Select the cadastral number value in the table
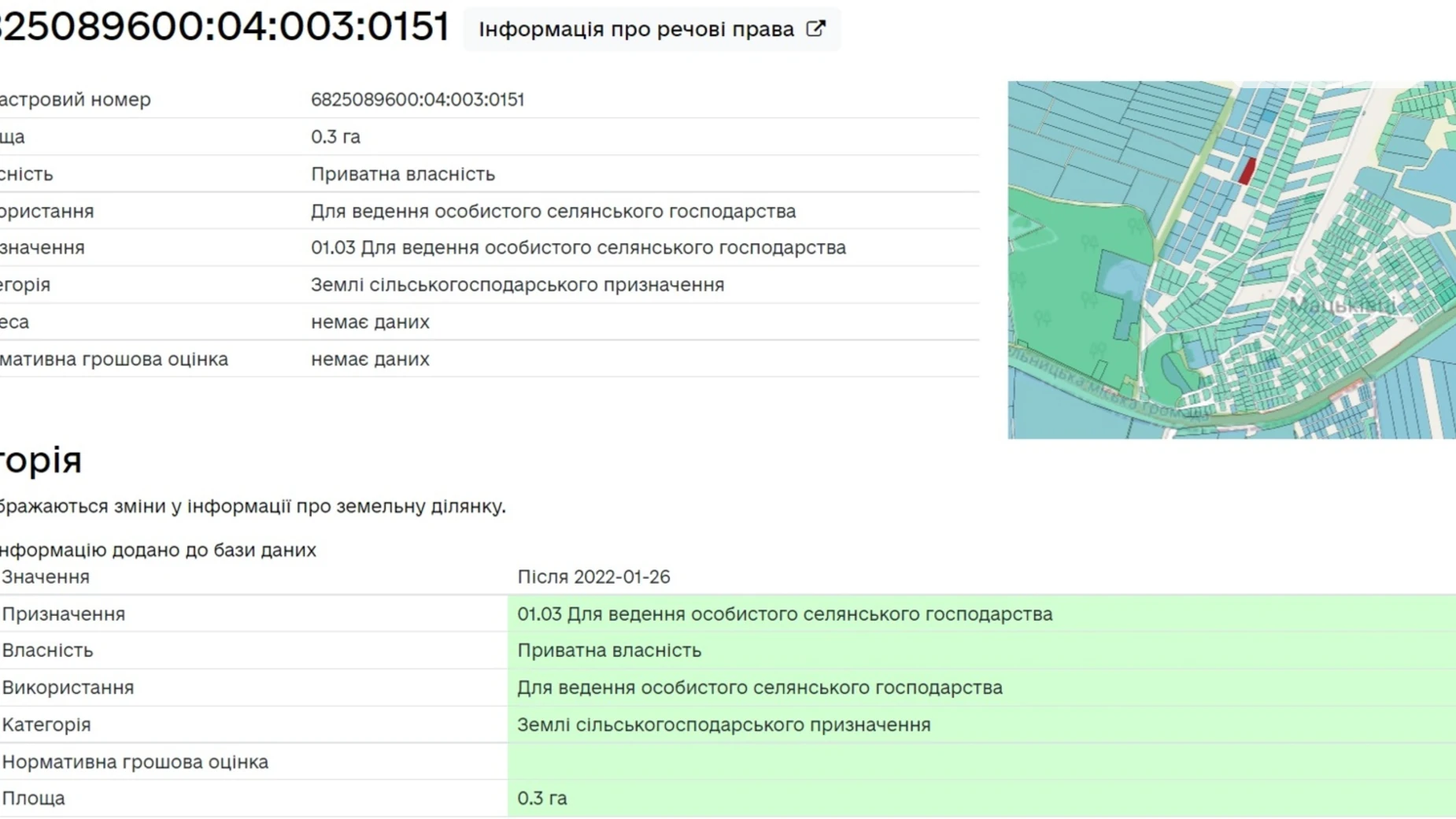The width and height of the screenshot is (1456, 819). pos(417,100)
